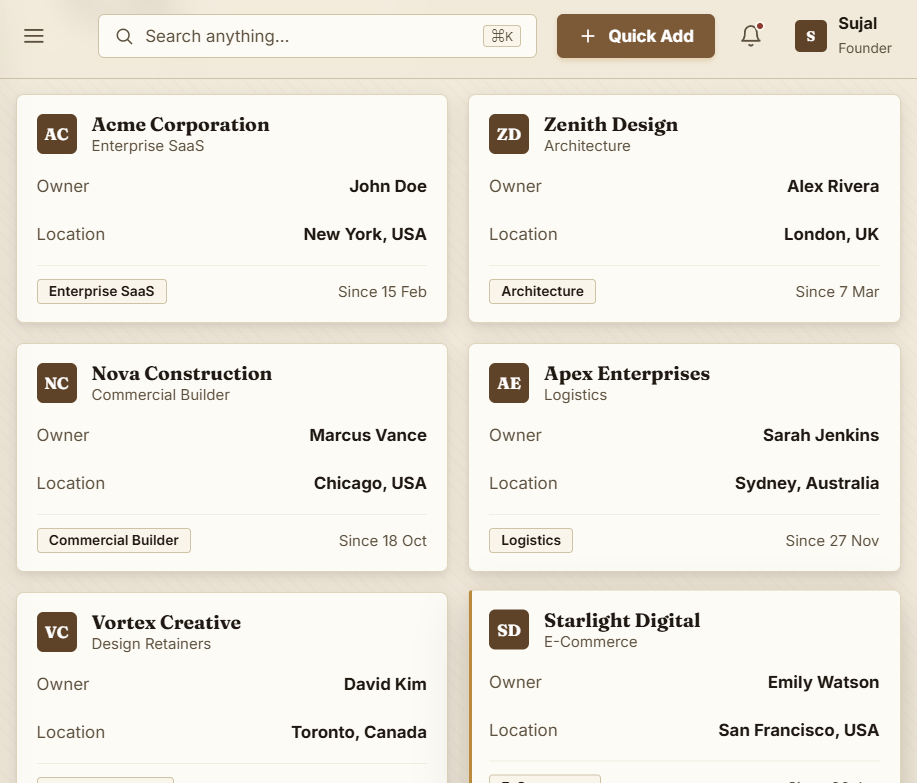Click the search magnifier icon
Screen dimensions: 917x783
pos(124,36)
